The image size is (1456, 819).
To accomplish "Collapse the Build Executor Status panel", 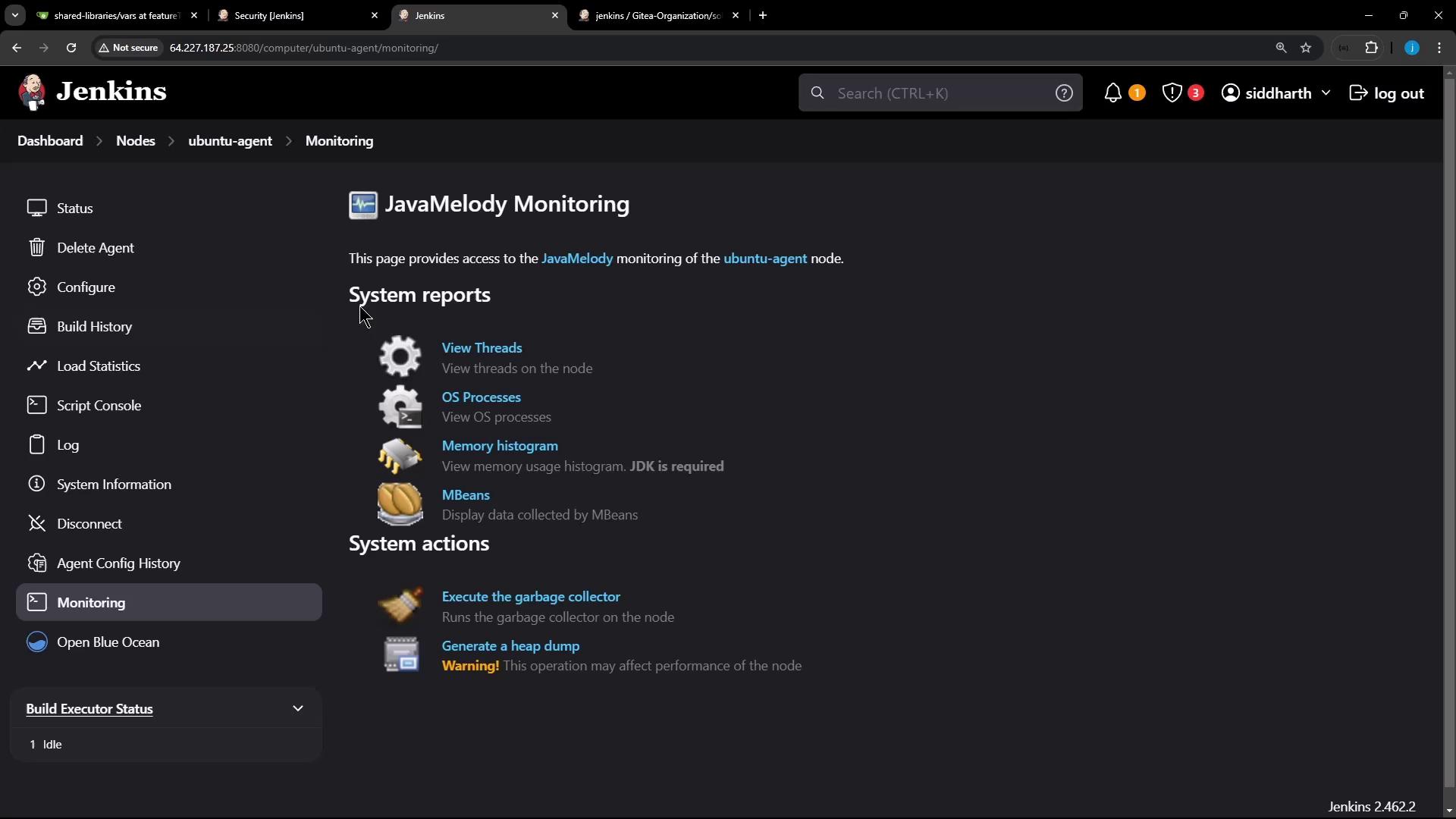I will coord(298,708).
